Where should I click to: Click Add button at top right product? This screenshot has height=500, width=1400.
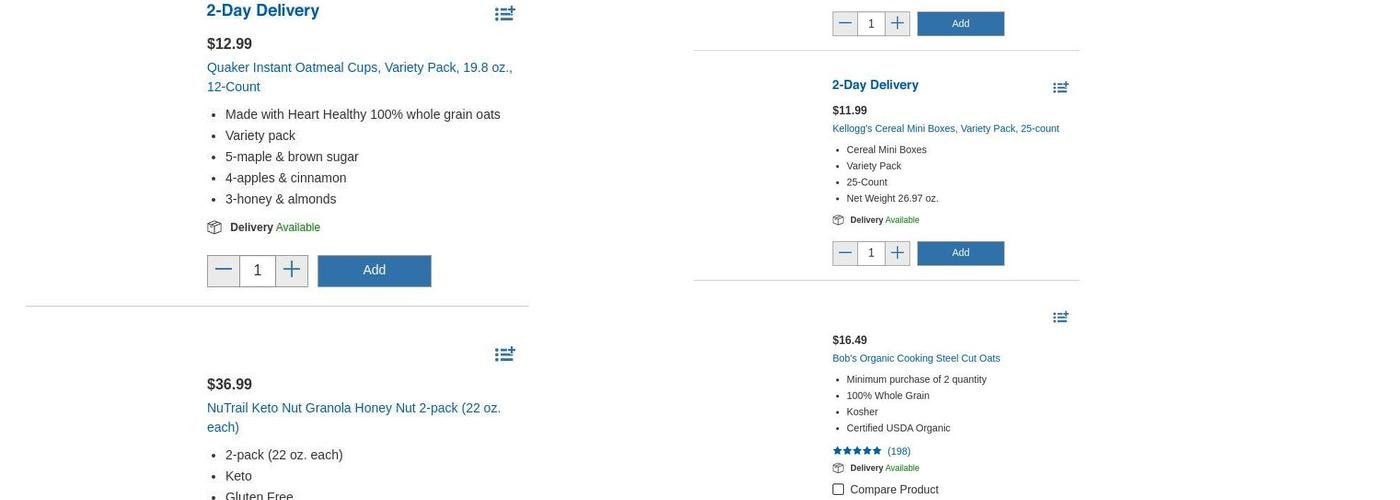click(x=960, y=24)
